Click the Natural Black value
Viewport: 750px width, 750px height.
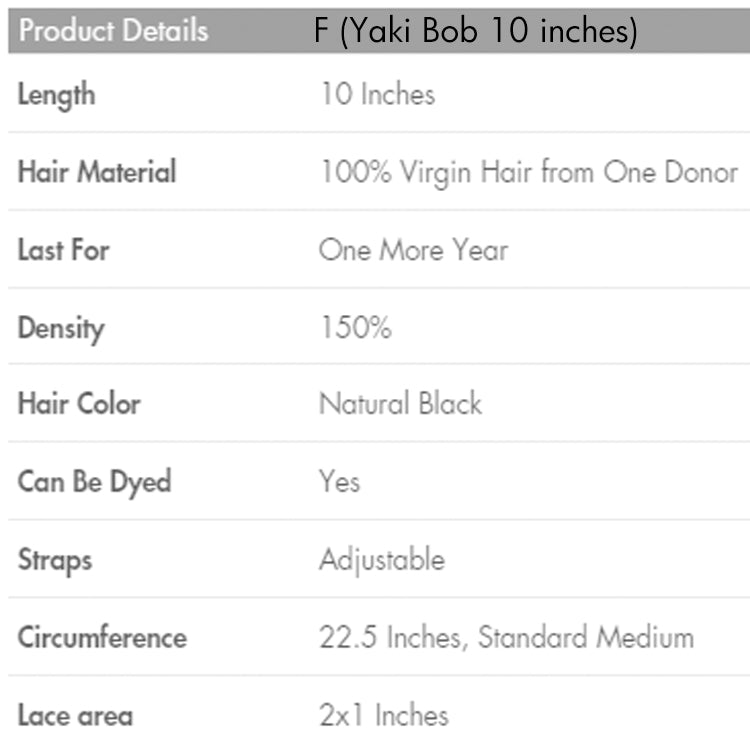(400, 404)
